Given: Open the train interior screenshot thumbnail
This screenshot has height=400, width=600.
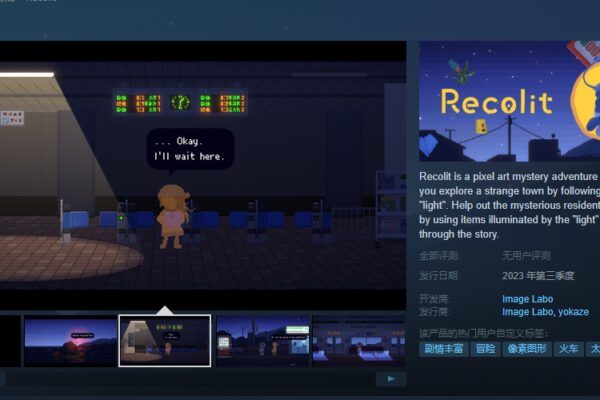Looking at the screenshot, I should (359, 341).
